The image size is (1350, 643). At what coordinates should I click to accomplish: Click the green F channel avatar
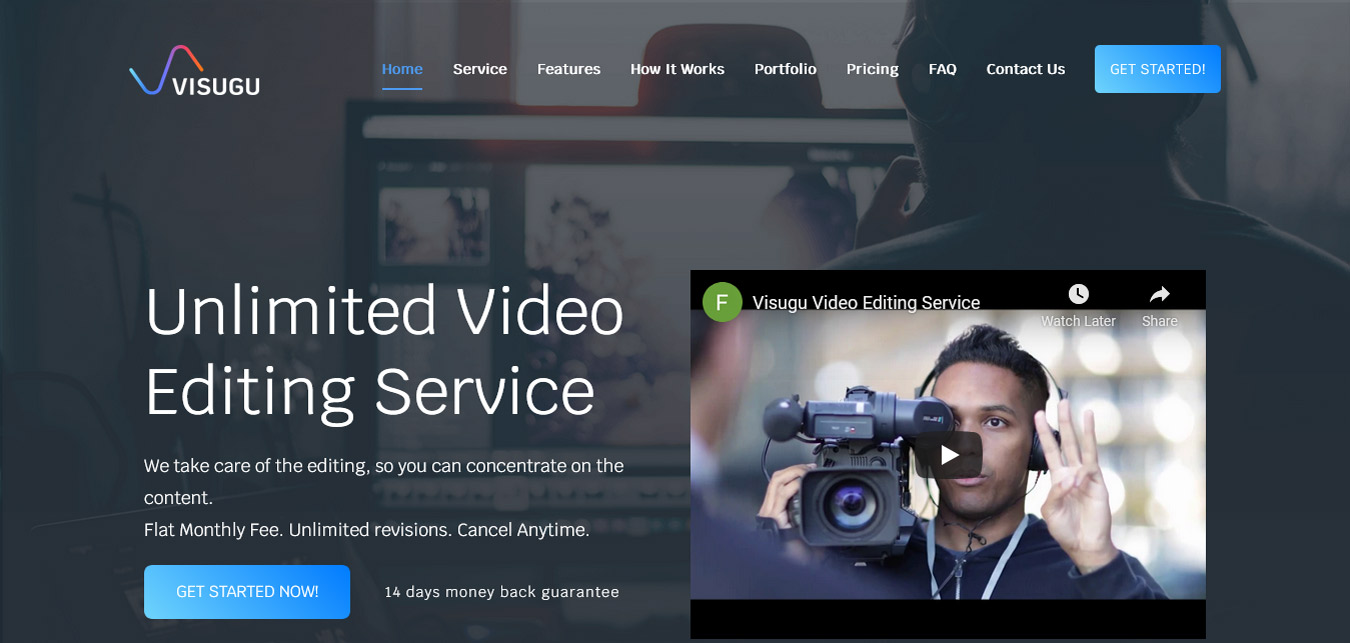(x=722, y=302)
